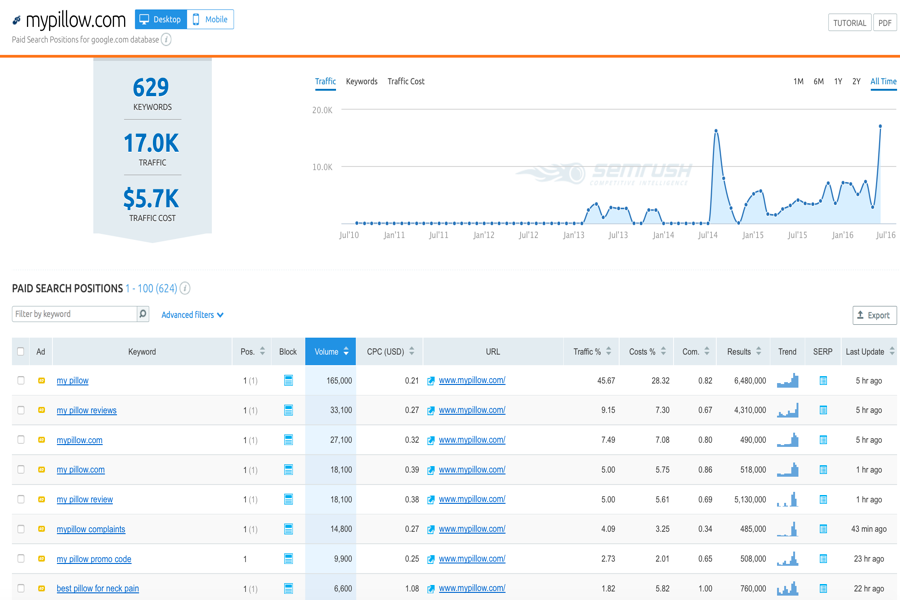Click trend chart for 'mypillow.com' keyword row

(x=788, y=440)
